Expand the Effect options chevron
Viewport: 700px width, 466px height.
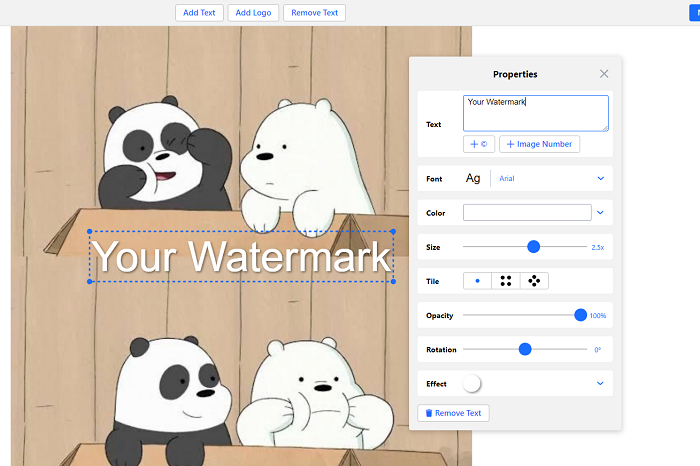pyautogui.click(x=600, y=383)
